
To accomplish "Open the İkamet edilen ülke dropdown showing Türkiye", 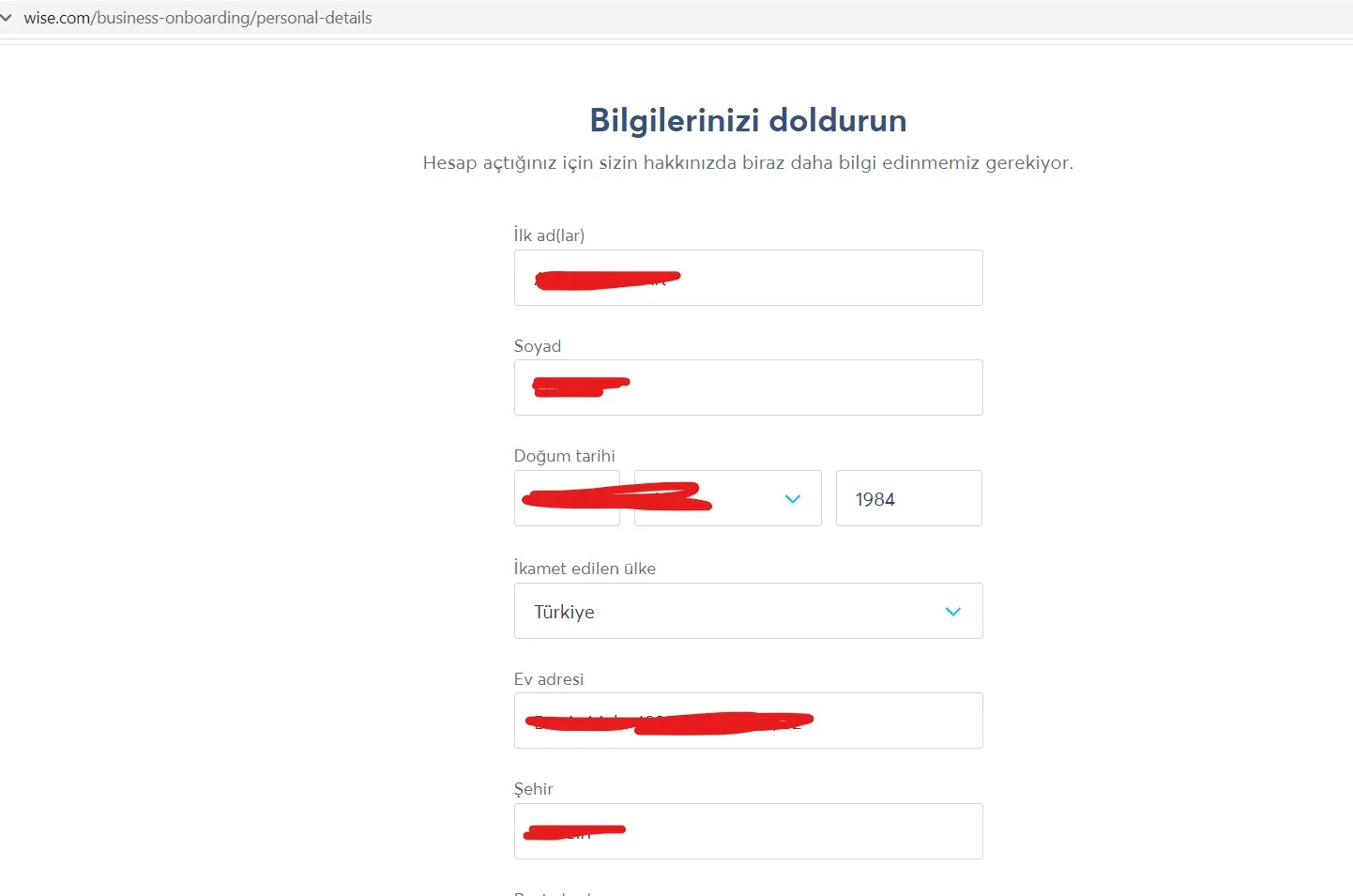I will [x=732, y=612].
